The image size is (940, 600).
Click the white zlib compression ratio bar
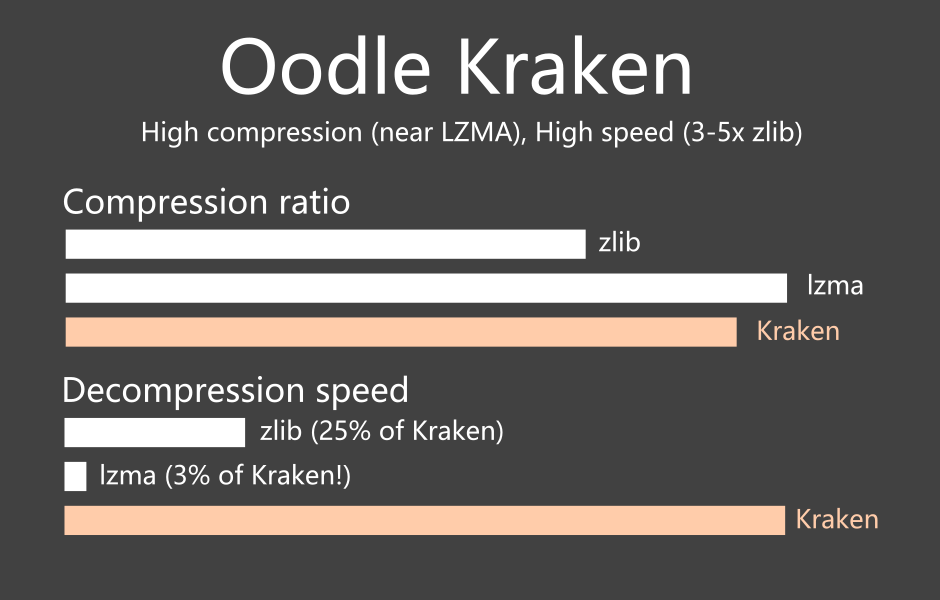pos(326,244)
